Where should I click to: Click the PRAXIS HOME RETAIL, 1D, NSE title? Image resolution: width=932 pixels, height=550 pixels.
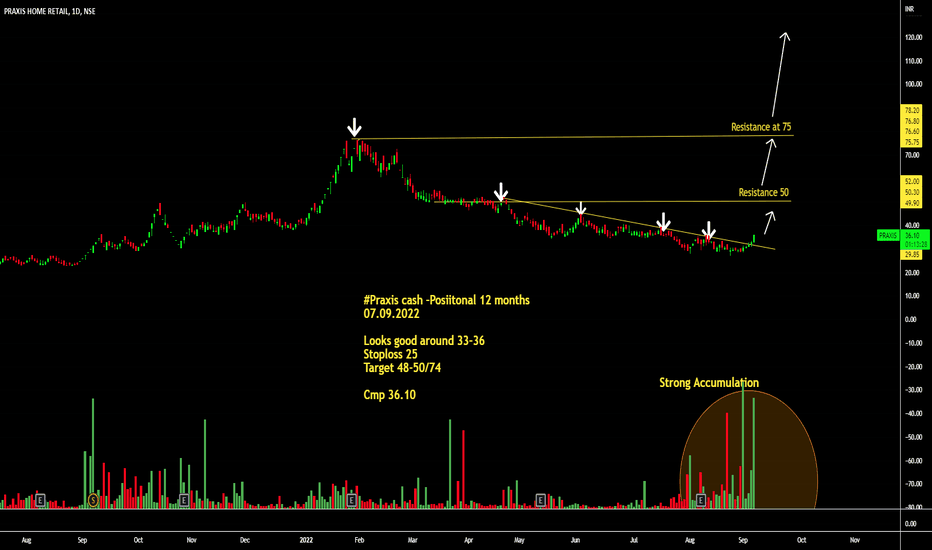[49, 11]
